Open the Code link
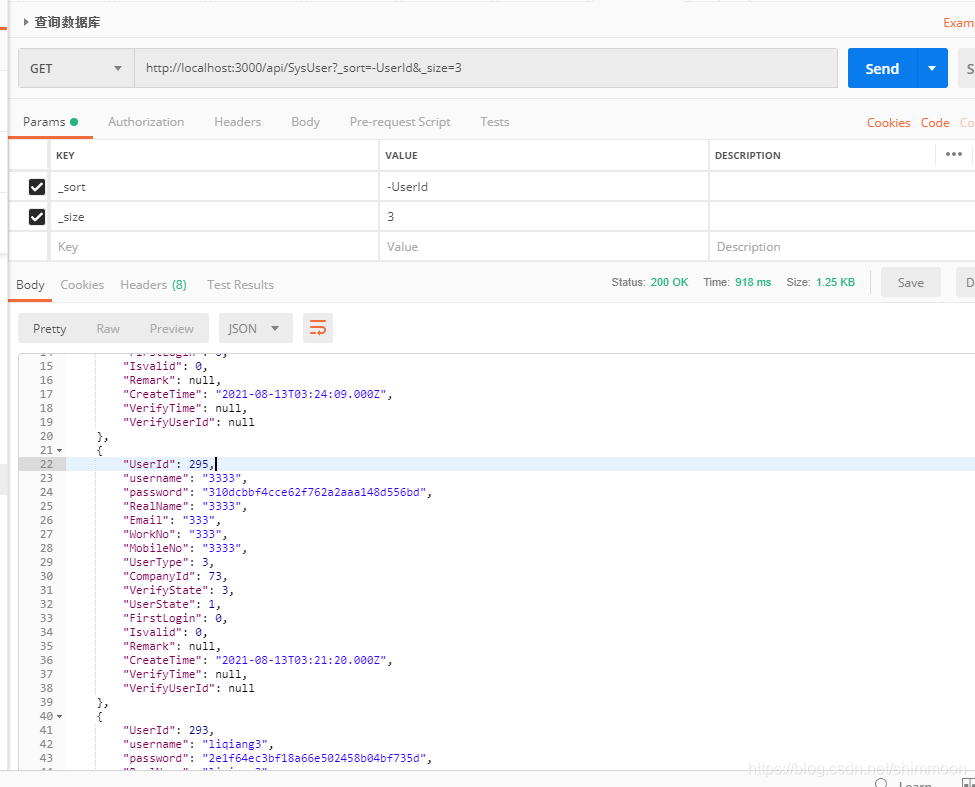The image size is (975, 787). point(935,122)
